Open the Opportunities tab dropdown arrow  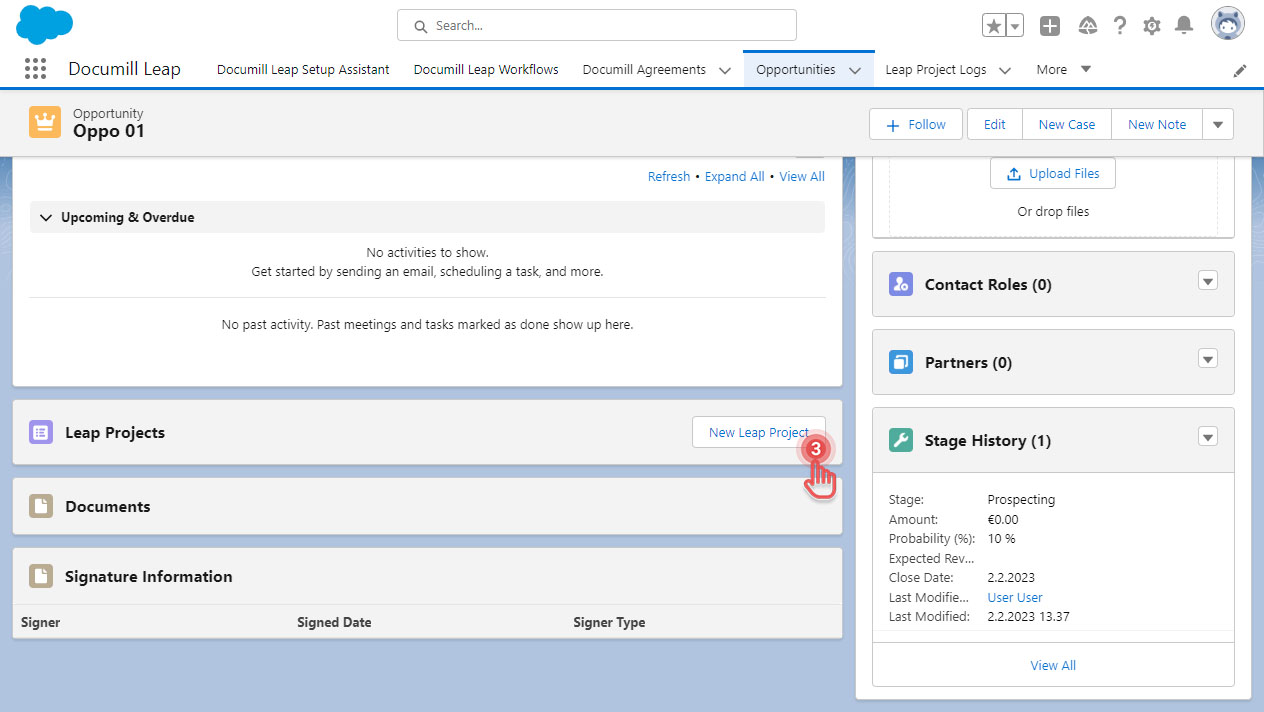[x=855, y=70]
